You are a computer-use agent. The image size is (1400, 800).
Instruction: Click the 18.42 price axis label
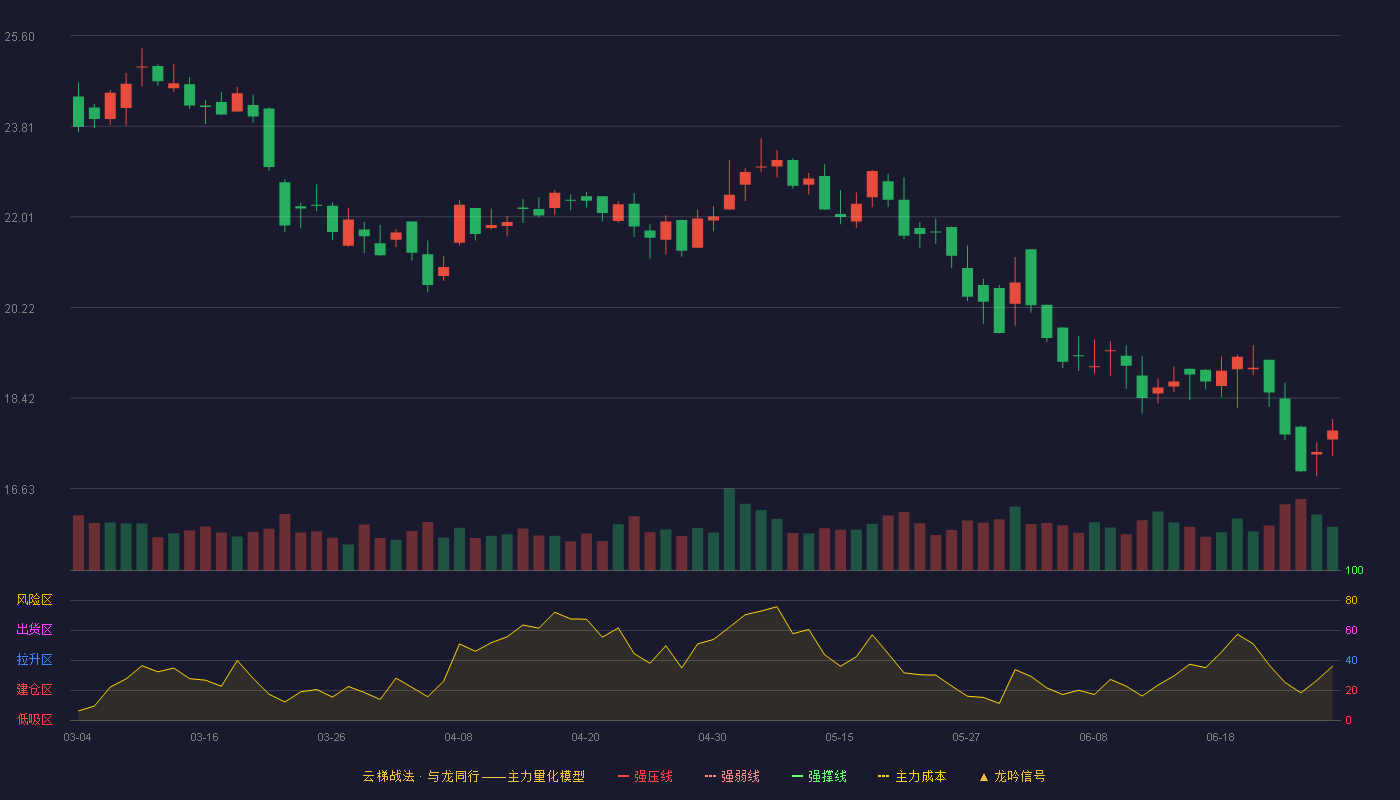click(19, 399)
